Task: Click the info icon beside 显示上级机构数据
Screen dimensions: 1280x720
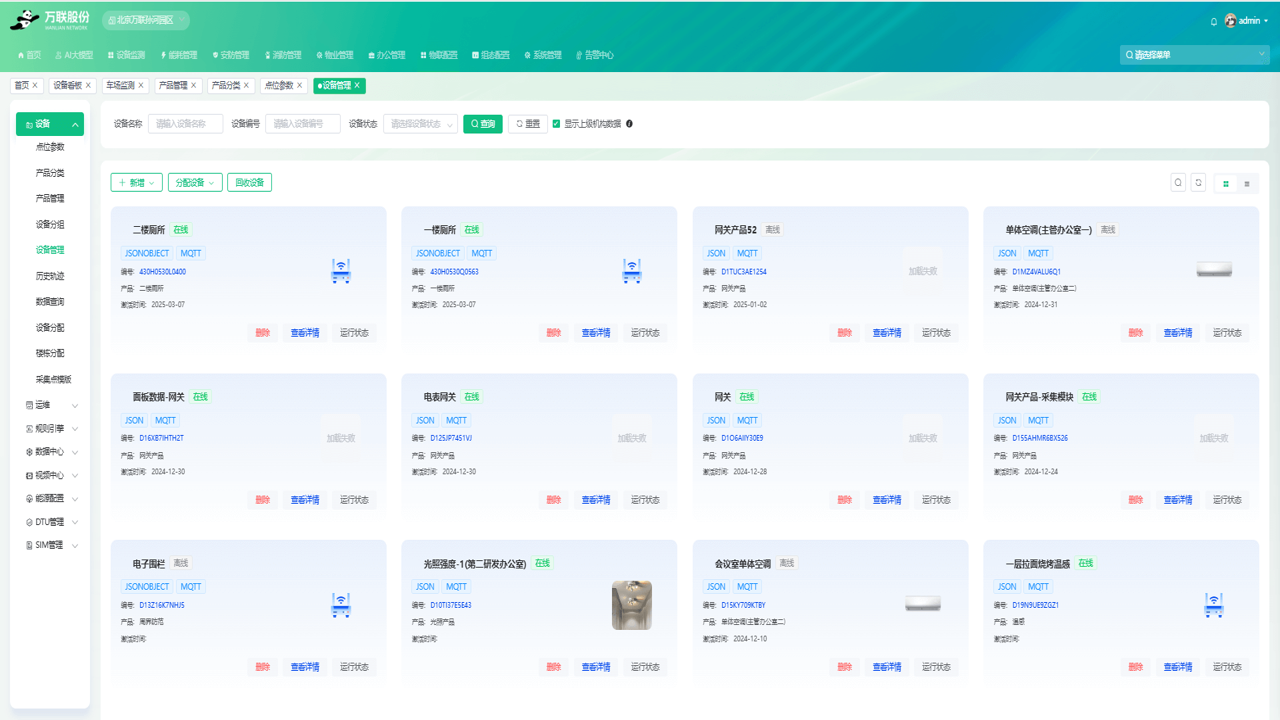Action: click(x=629, y=124)
